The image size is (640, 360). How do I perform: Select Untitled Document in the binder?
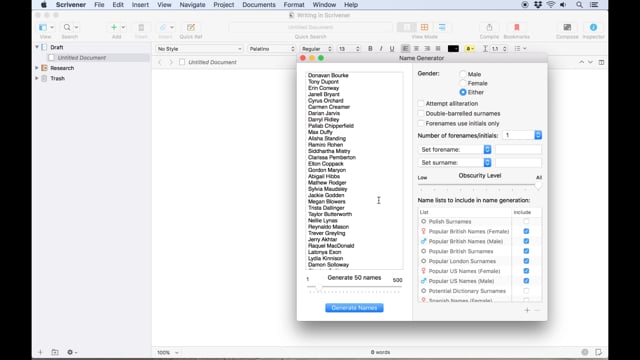click(82, 58)
